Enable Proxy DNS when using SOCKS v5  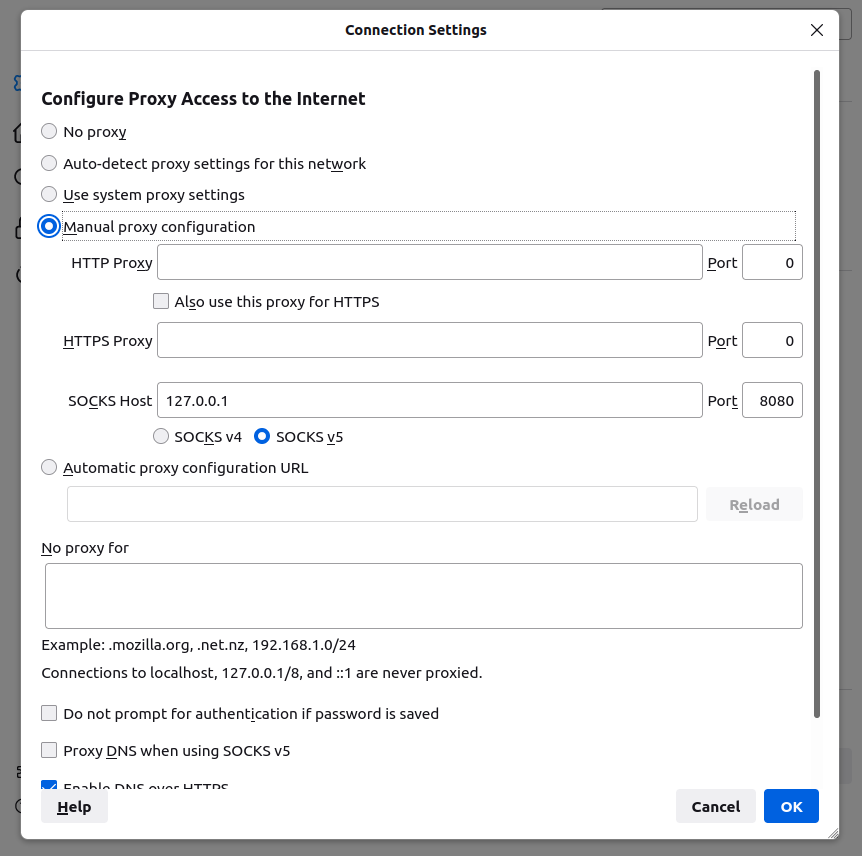click(x=49, y=750)
